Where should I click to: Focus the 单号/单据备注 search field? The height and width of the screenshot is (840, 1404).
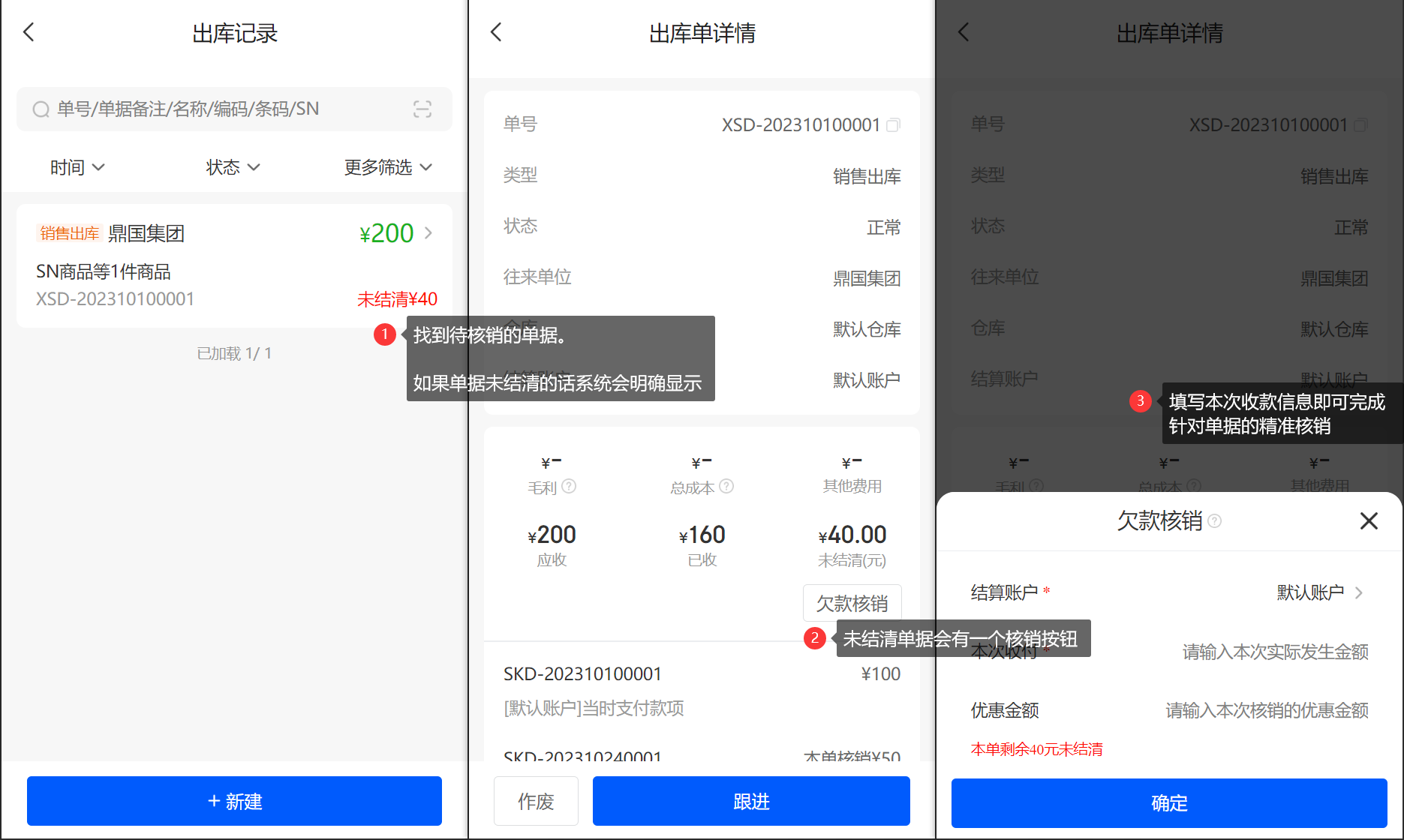pos(234,109)
